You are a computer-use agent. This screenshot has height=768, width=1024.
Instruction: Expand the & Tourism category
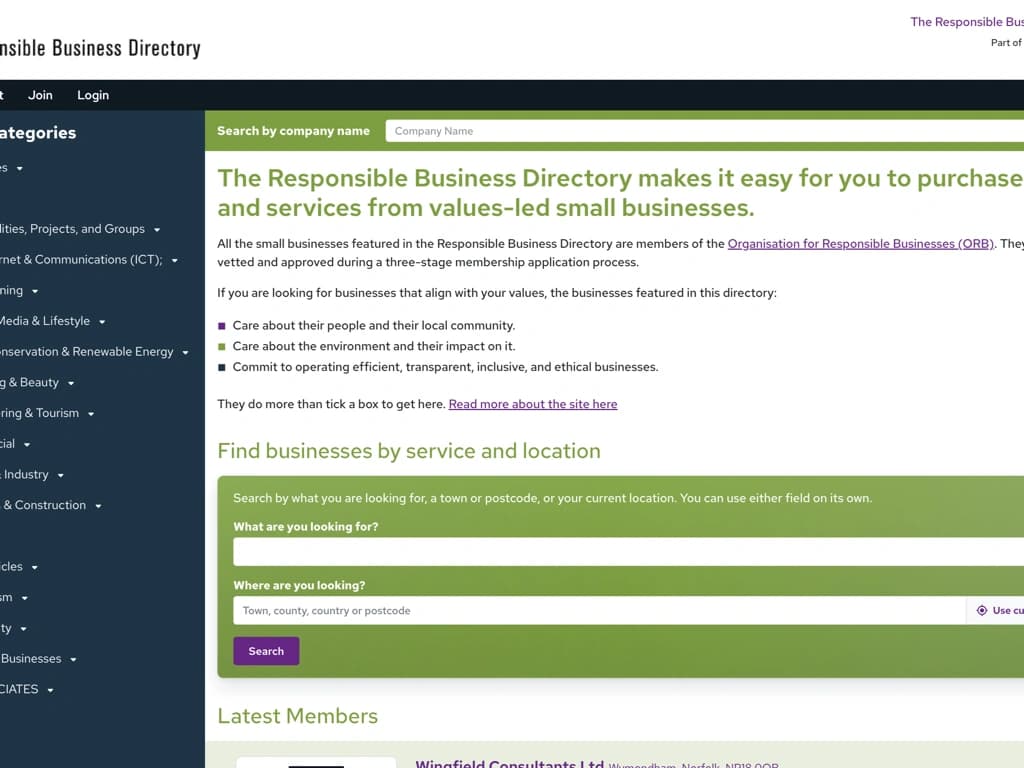(x=91, y=414)
